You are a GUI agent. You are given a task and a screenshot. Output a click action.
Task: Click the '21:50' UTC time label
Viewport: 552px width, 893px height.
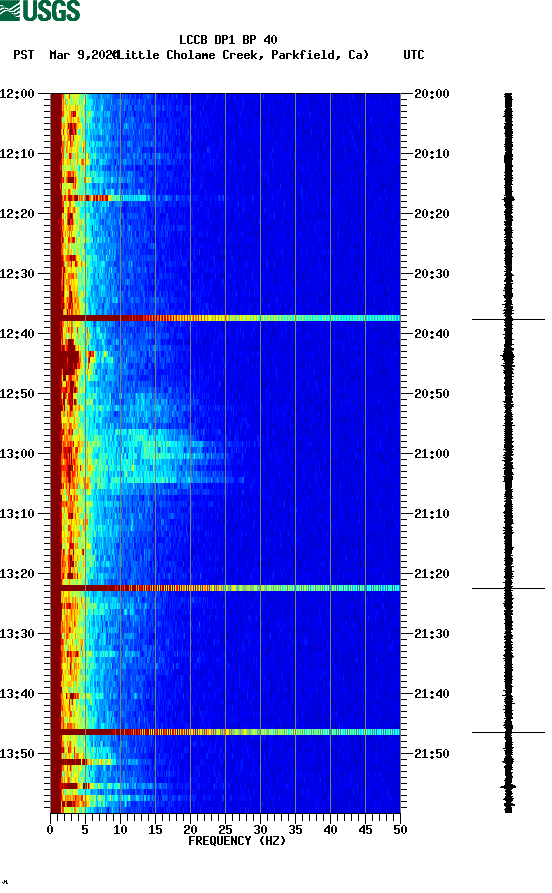click(x=432, y=754)
